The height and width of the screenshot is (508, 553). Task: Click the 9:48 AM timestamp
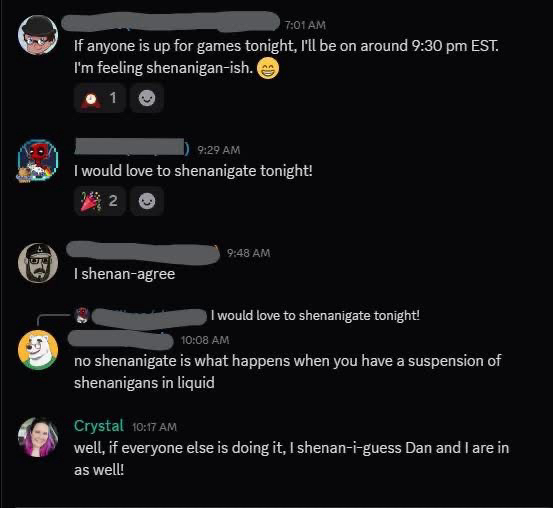pos(249,253)
